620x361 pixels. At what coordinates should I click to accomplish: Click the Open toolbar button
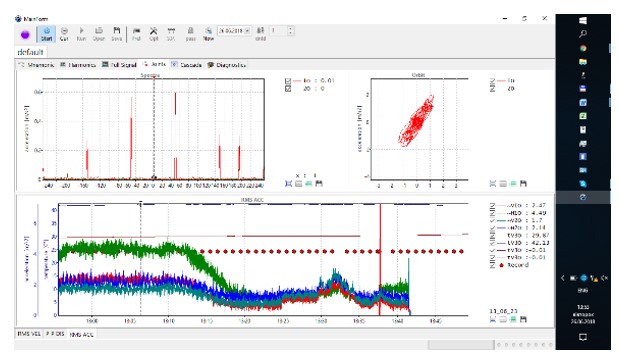(99, 34)
